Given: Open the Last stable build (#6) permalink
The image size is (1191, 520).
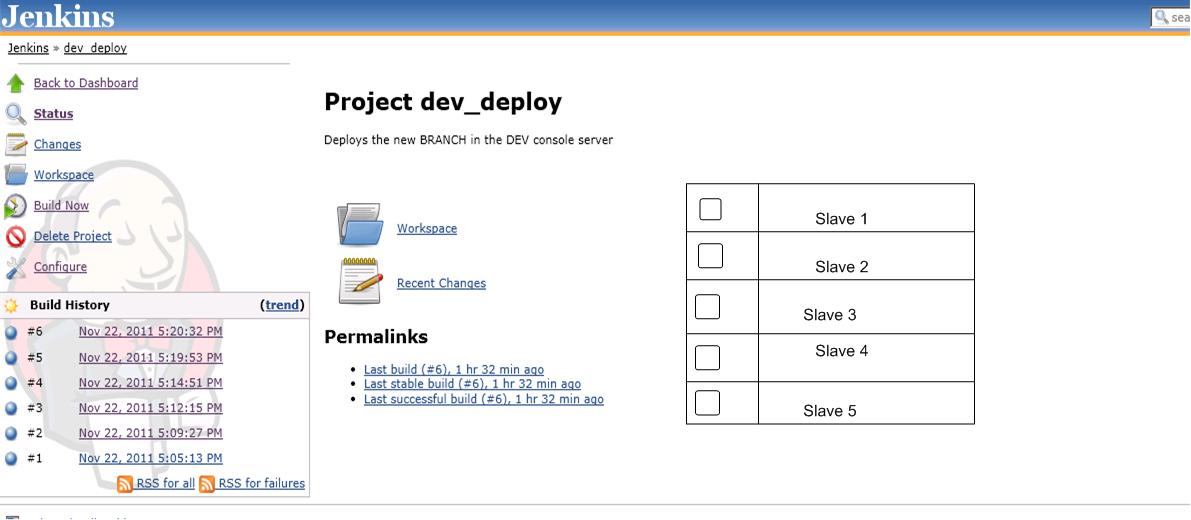Looking at the screenshot, I should pyautogui.click(x=472, y=384).
